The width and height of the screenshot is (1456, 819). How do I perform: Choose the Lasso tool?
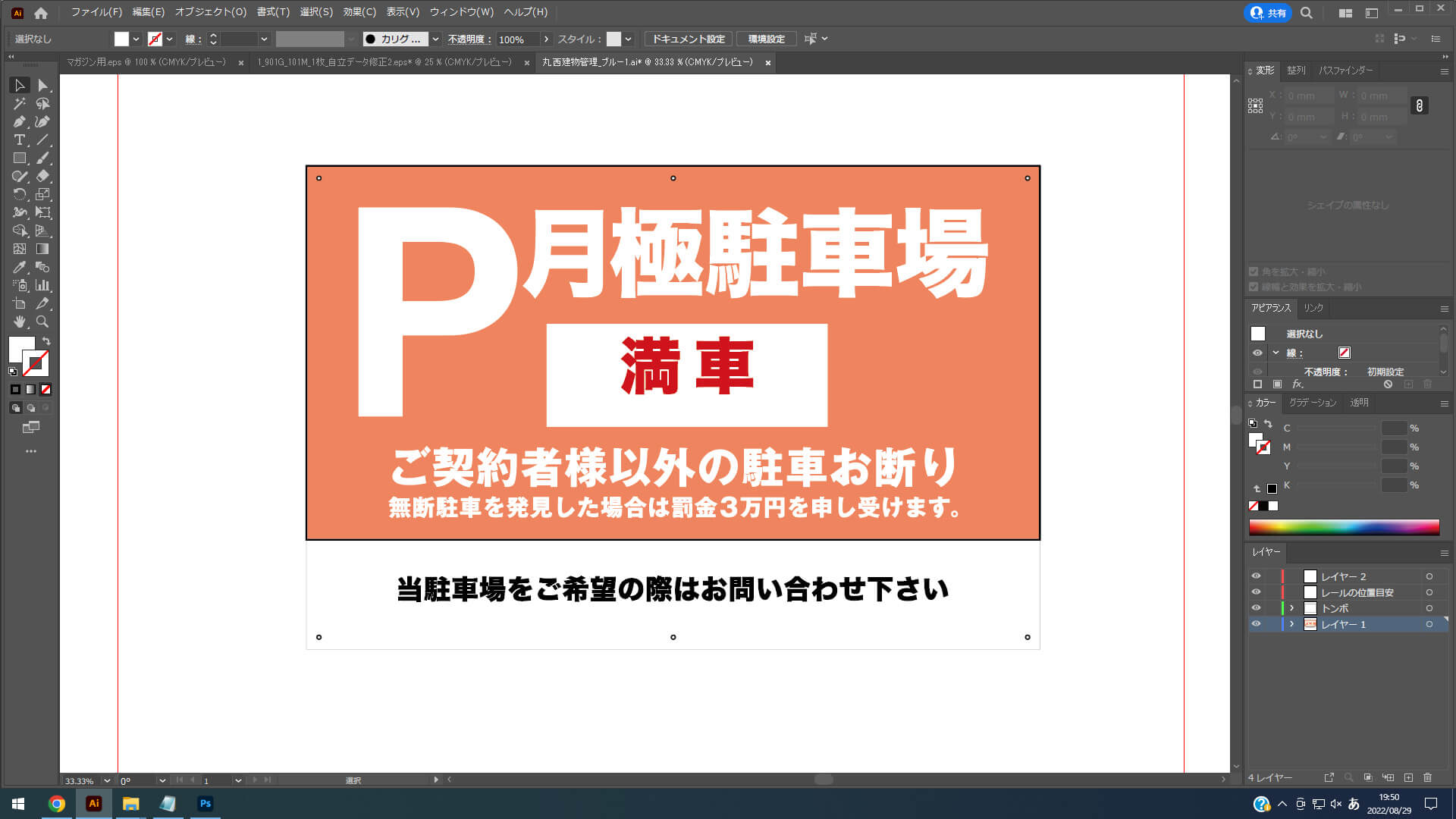click(x=42, y=104)
